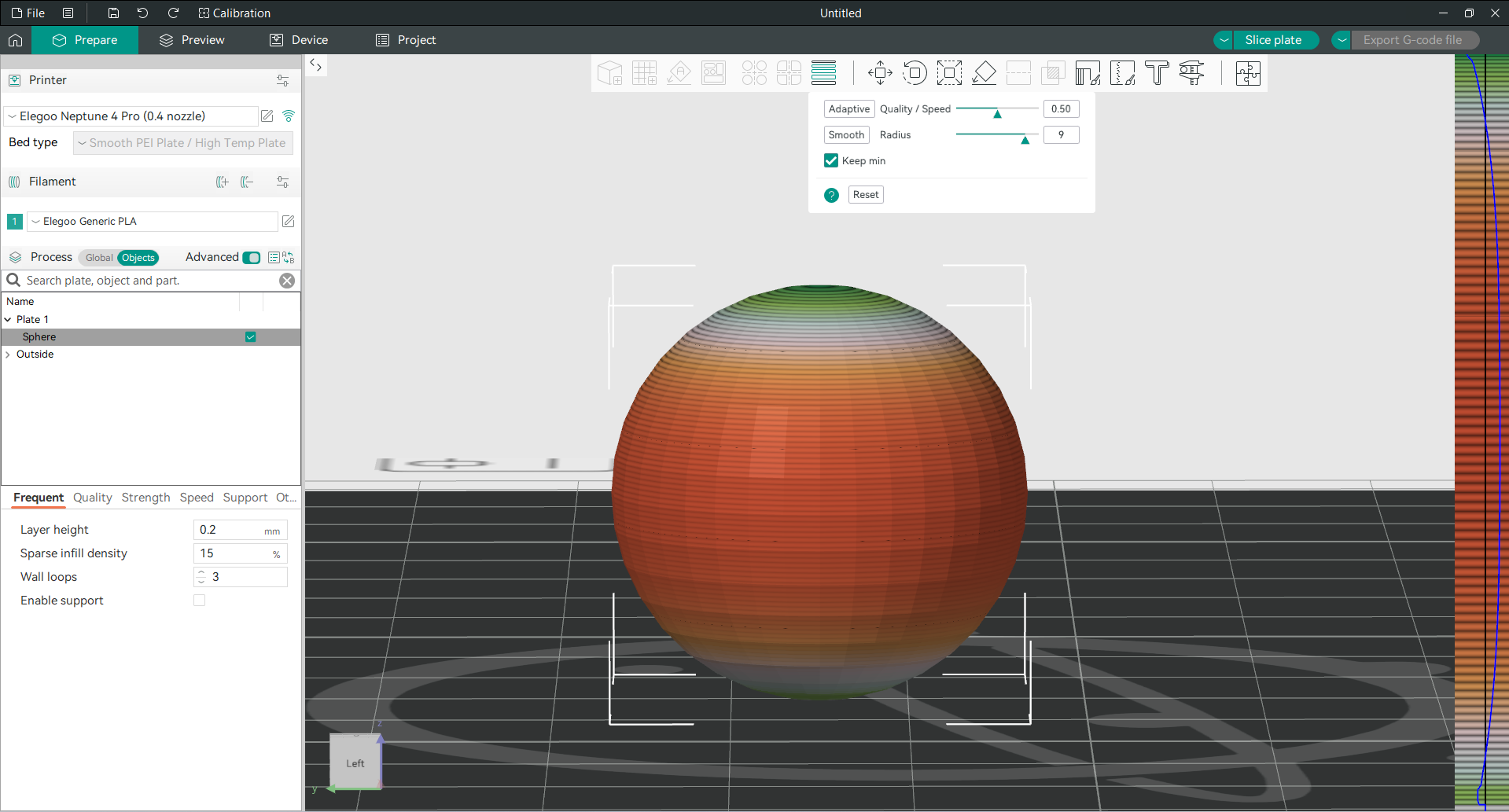The width and height of the screenshot is (1509, 812).
Task: Open printer settings sliders icon
Action: [x=282, y=80]
